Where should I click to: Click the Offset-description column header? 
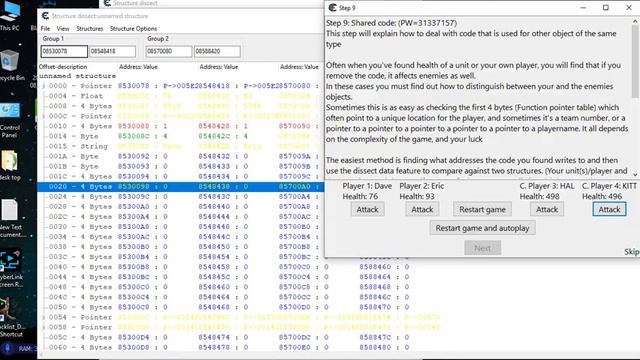(x=63, y=67)
